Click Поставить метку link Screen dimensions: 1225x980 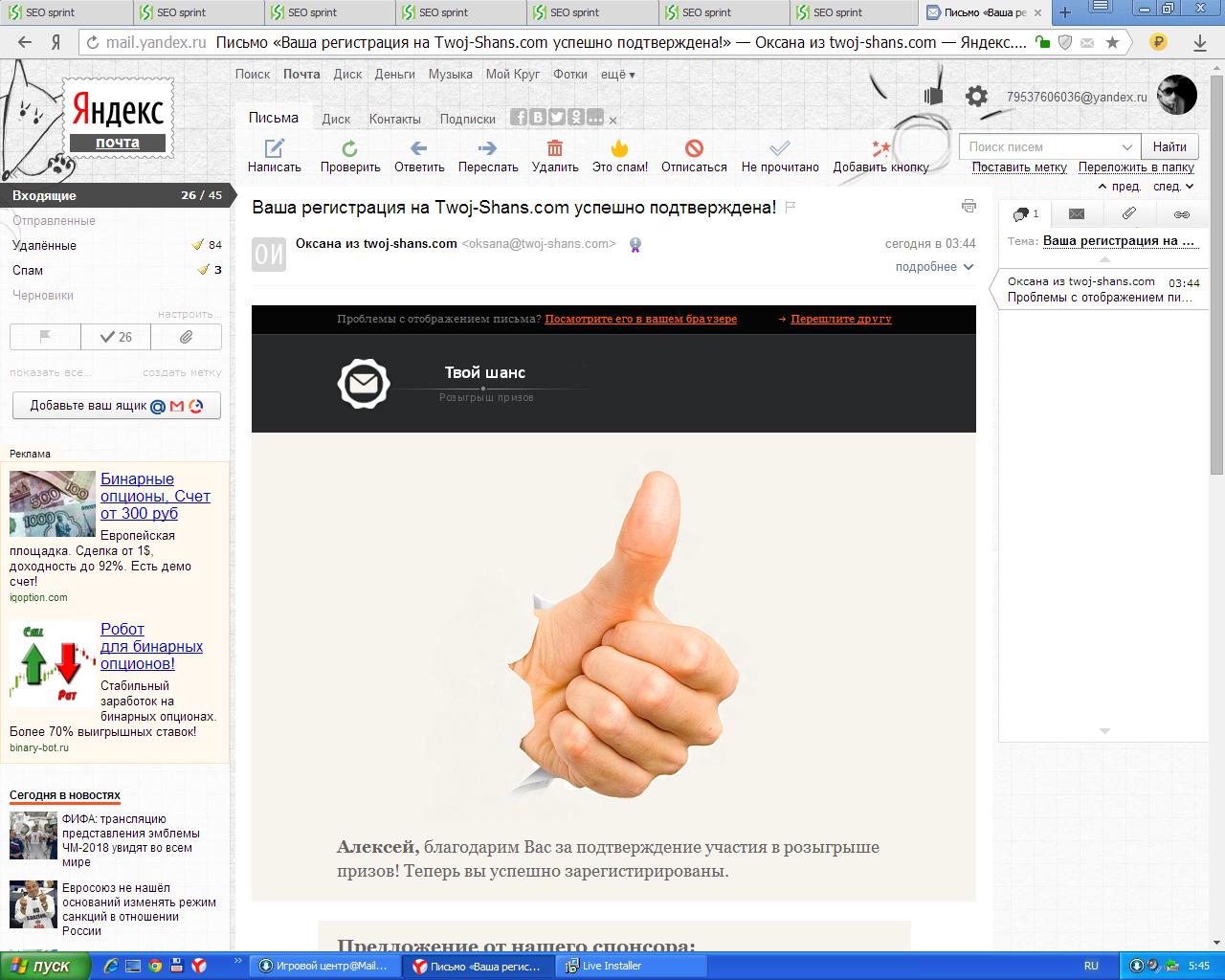coord(1019,167)
